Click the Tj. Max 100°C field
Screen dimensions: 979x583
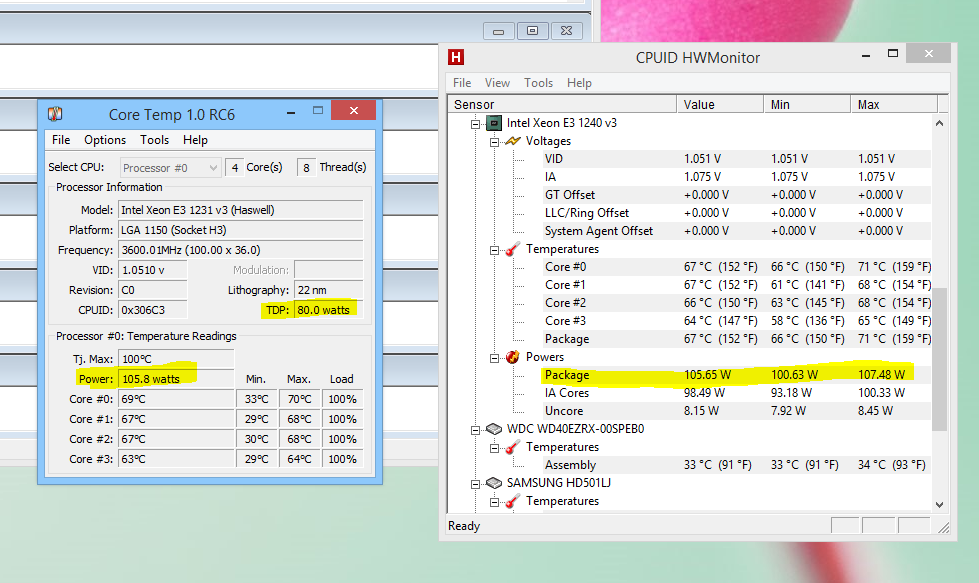coord(176,359)
